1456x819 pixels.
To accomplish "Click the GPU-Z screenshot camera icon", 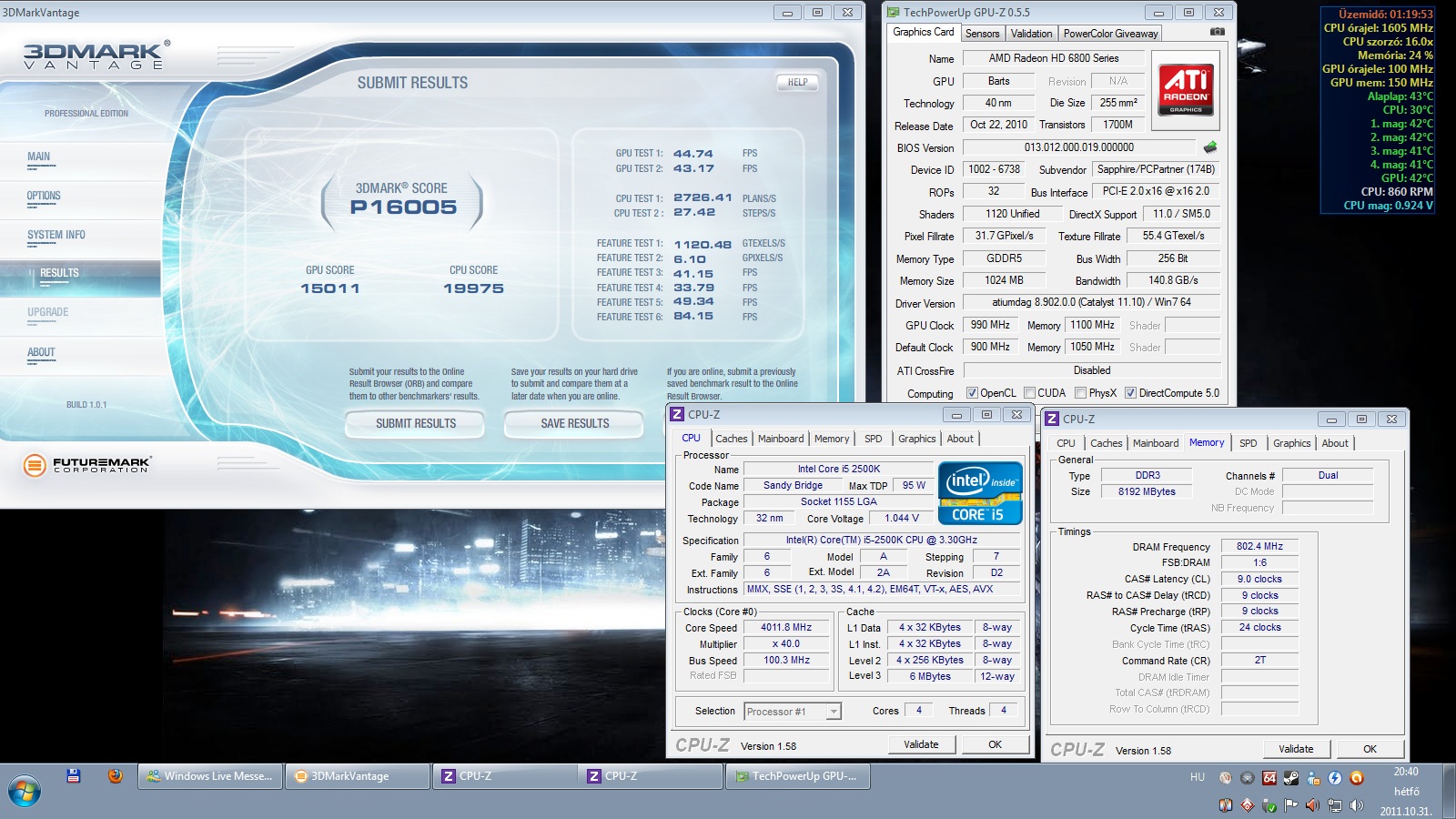I will 1217,32.
